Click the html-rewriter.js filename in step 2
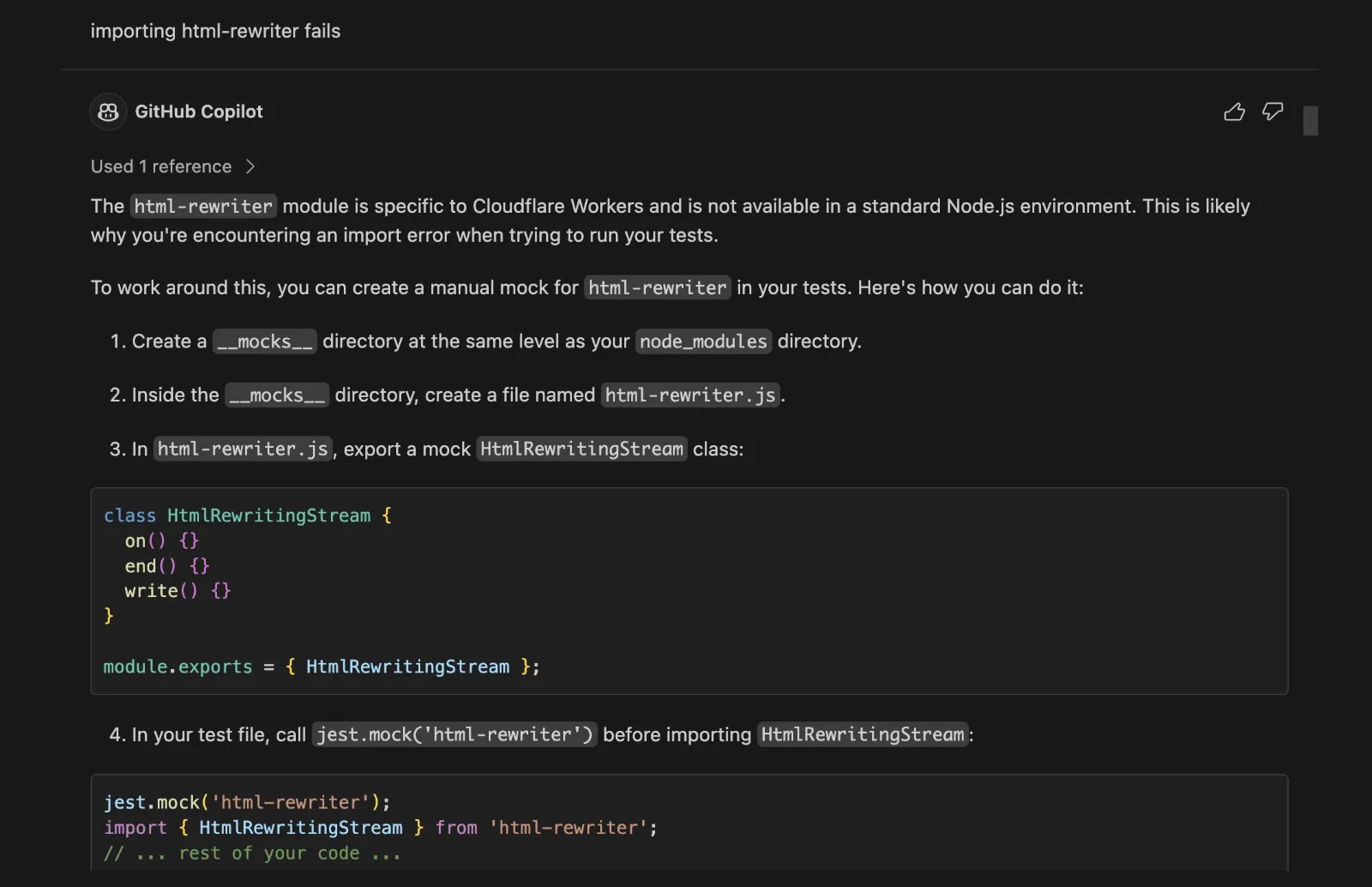This screenshot has height=887, width=1372. 690,395
